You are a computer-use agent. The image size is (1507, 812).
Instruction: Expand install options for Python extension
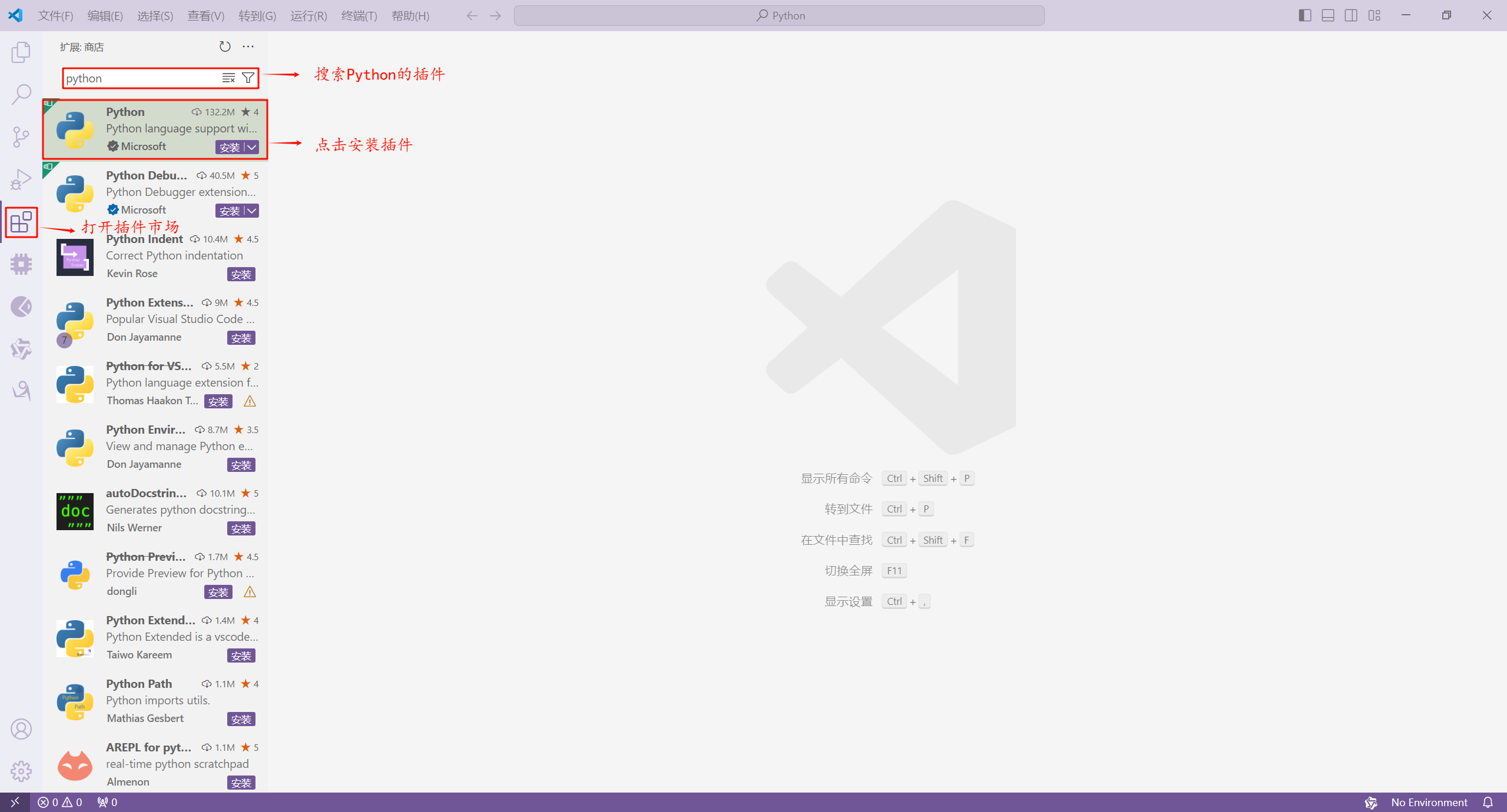coord(252,147)
